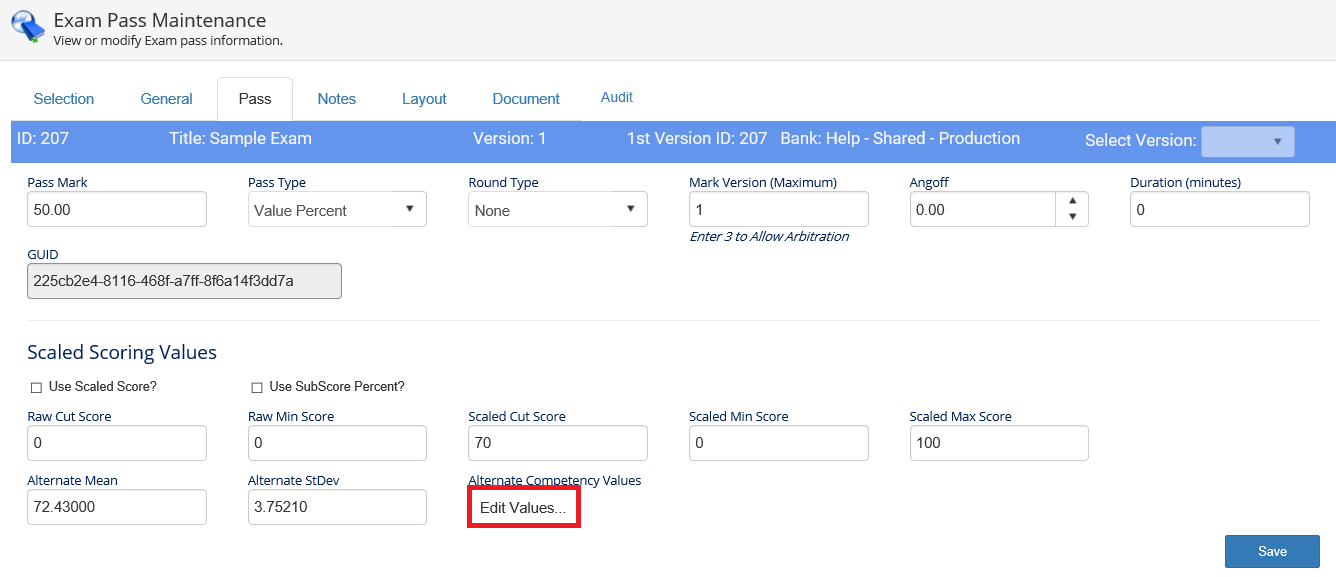Switch to the Selection tab

[x=64, y=99]
